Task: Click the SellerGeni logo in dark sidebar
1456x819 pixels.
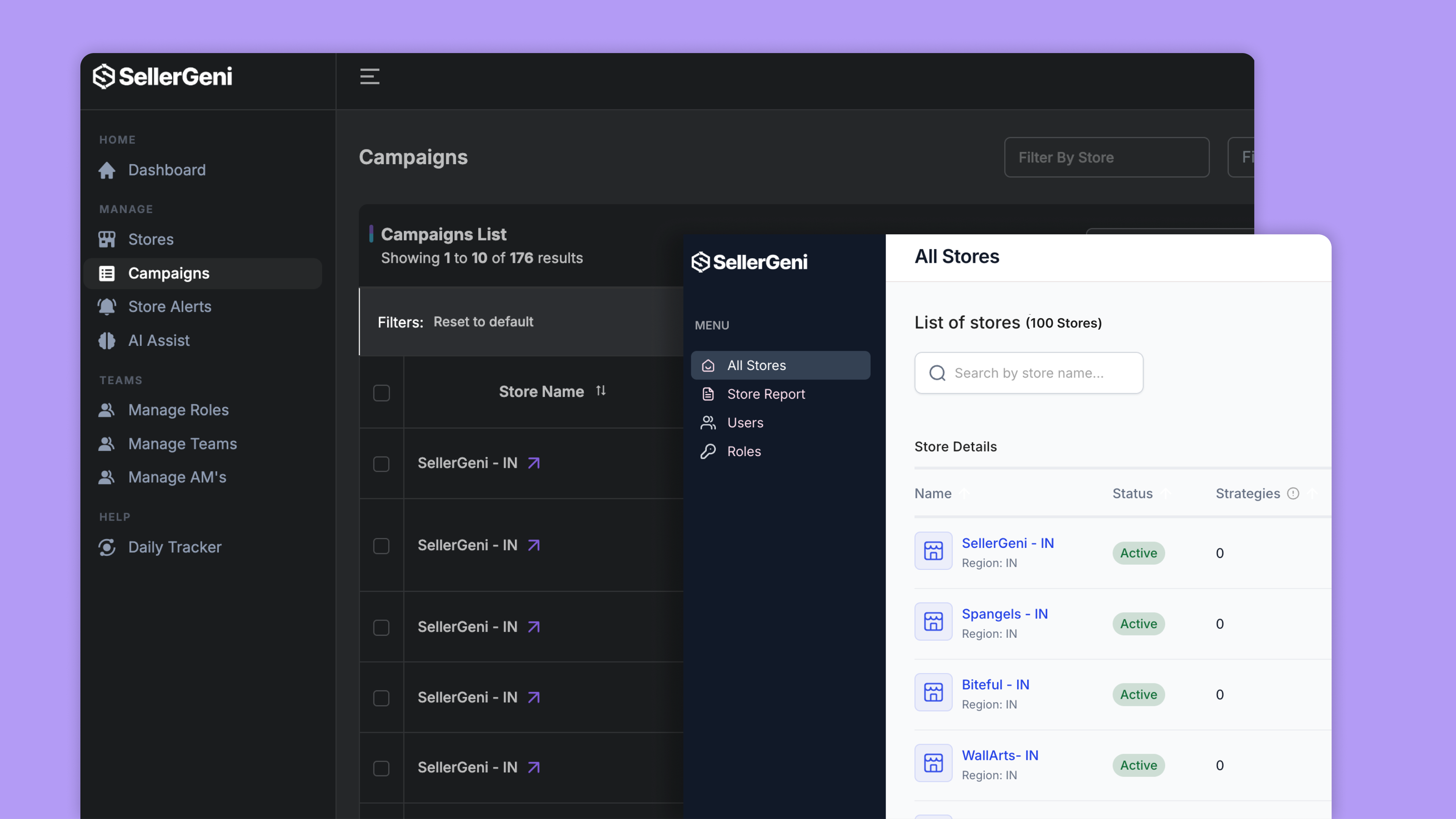Action: 163,76
